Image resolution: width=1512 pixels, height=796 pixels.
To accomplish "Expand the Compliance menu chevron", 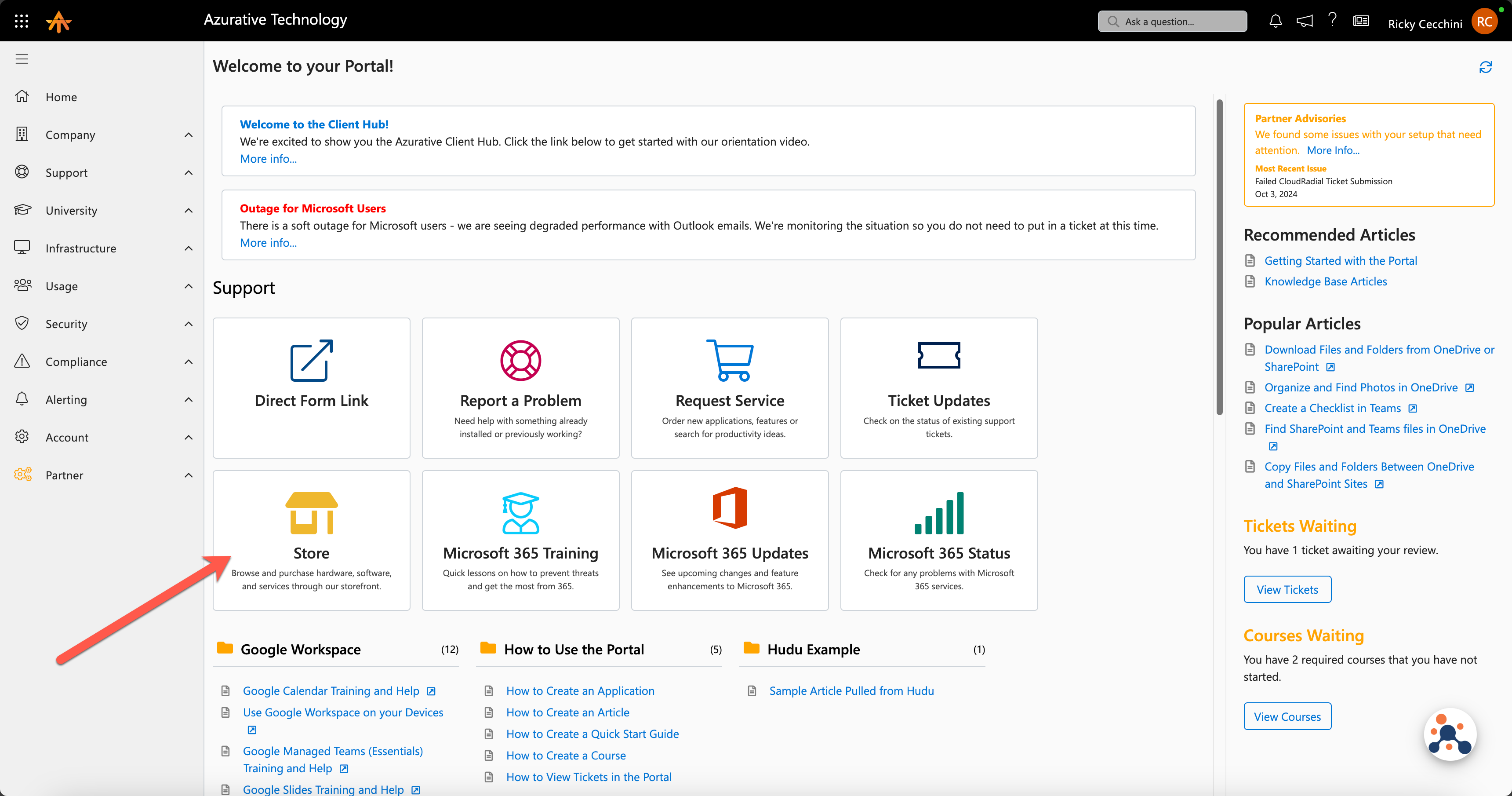I will coord(189,361).
